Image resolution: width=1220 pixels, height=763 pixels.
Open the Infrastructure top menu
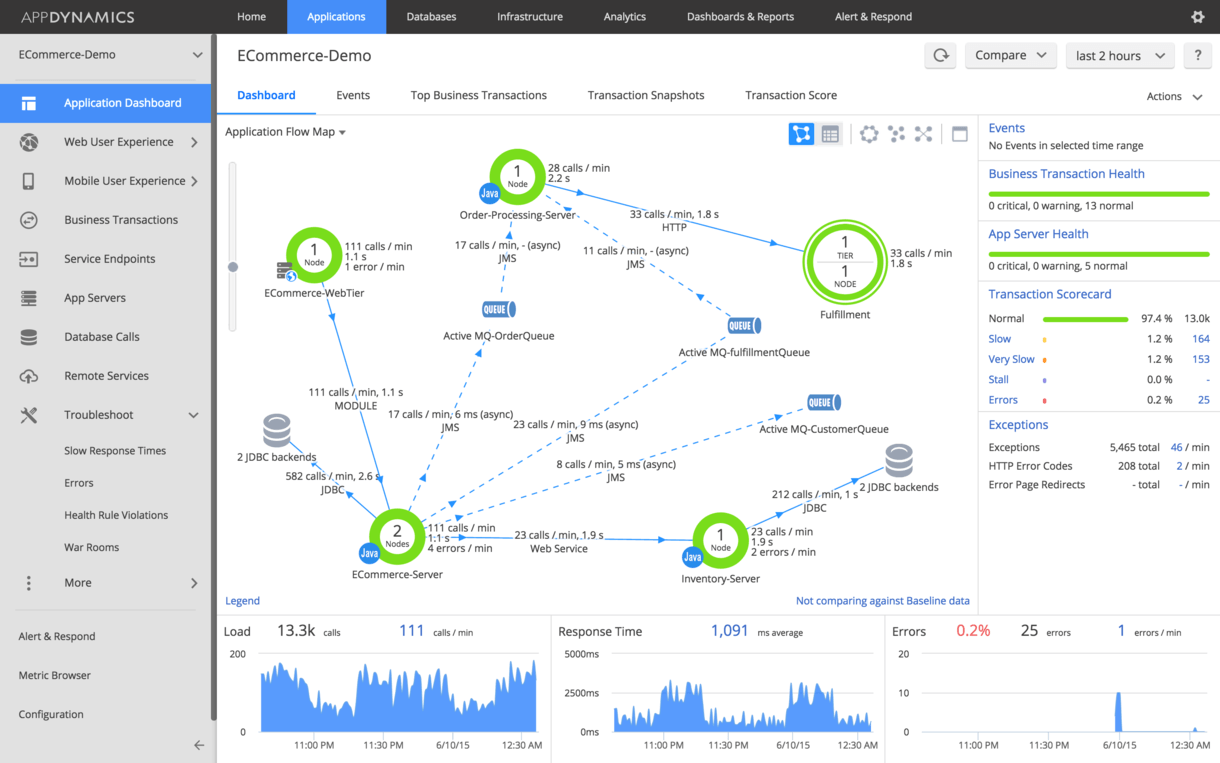point(530,17)
